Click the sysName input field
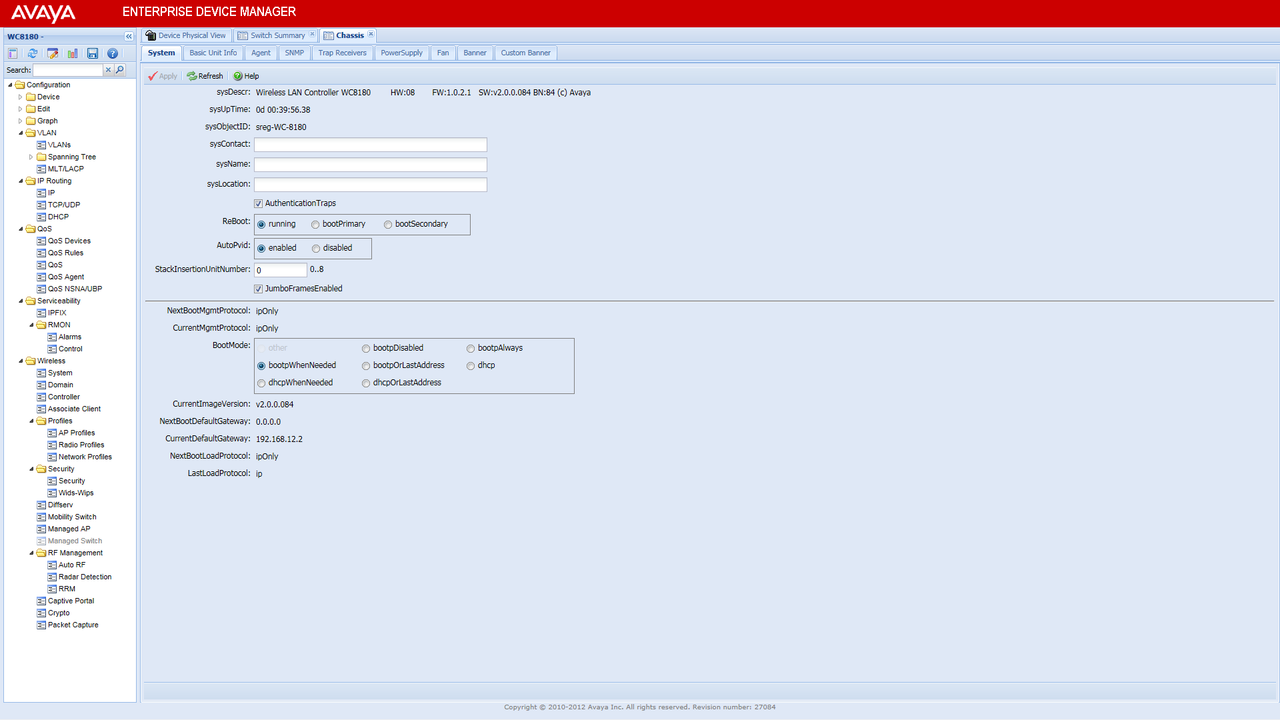Screen dimensions: 1280x720 (x=370, y=165)
